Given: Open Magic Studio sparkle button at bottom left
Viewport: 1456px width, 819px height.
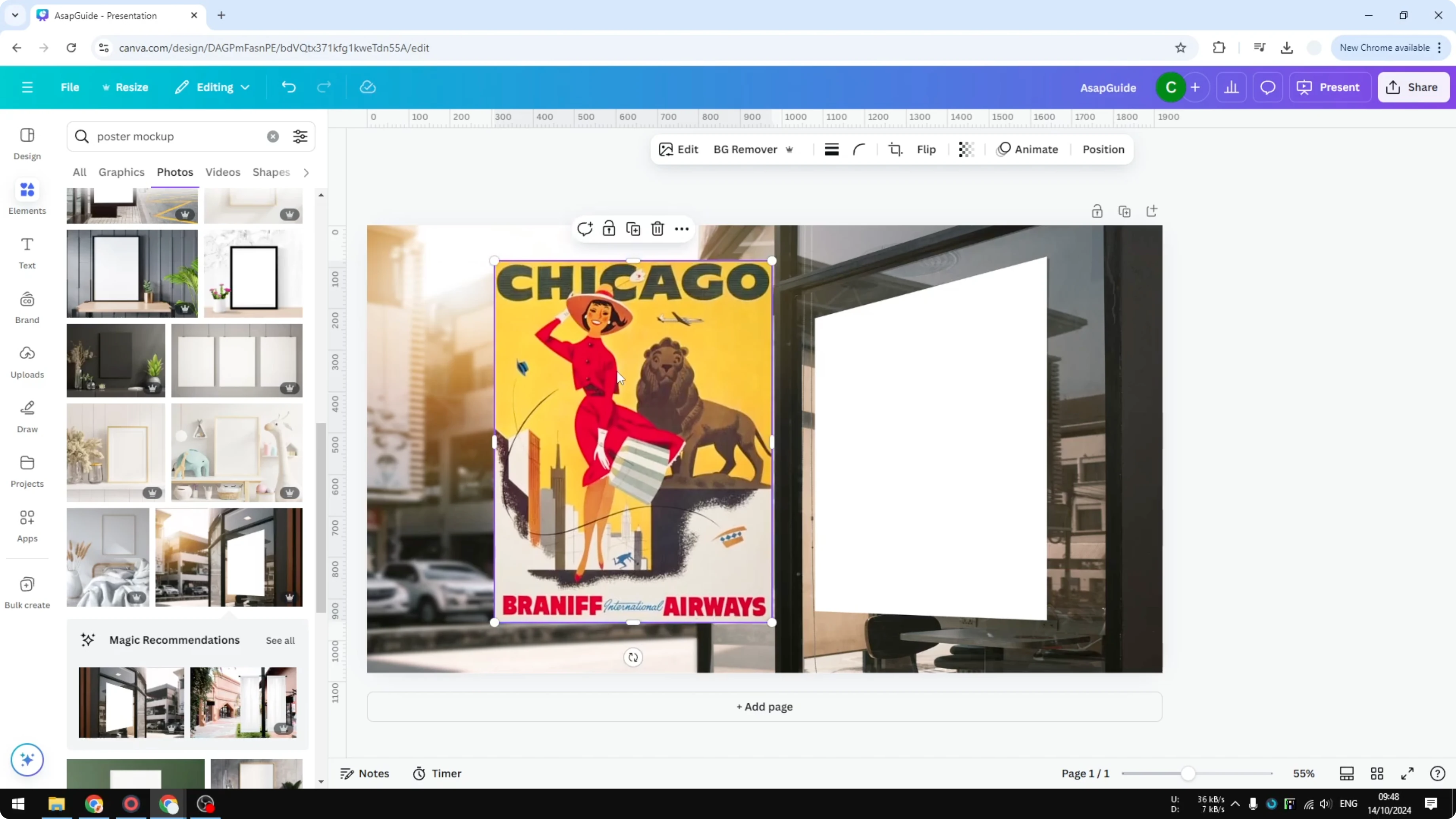Looking at the screenshot, I should [x=27, y=760].
